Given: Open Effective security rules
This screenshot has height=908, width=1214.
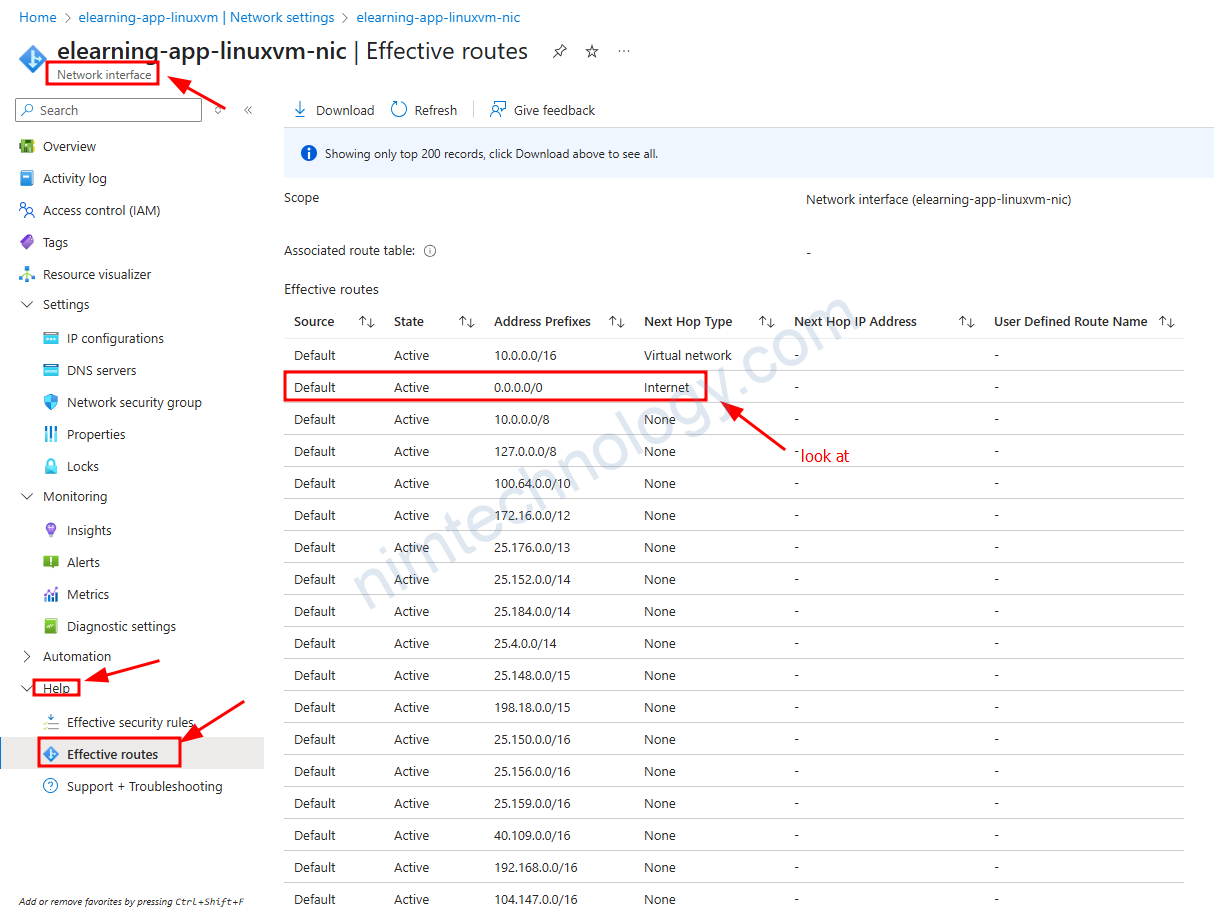Looking at the screenshot, I should (x=132, y=722).
